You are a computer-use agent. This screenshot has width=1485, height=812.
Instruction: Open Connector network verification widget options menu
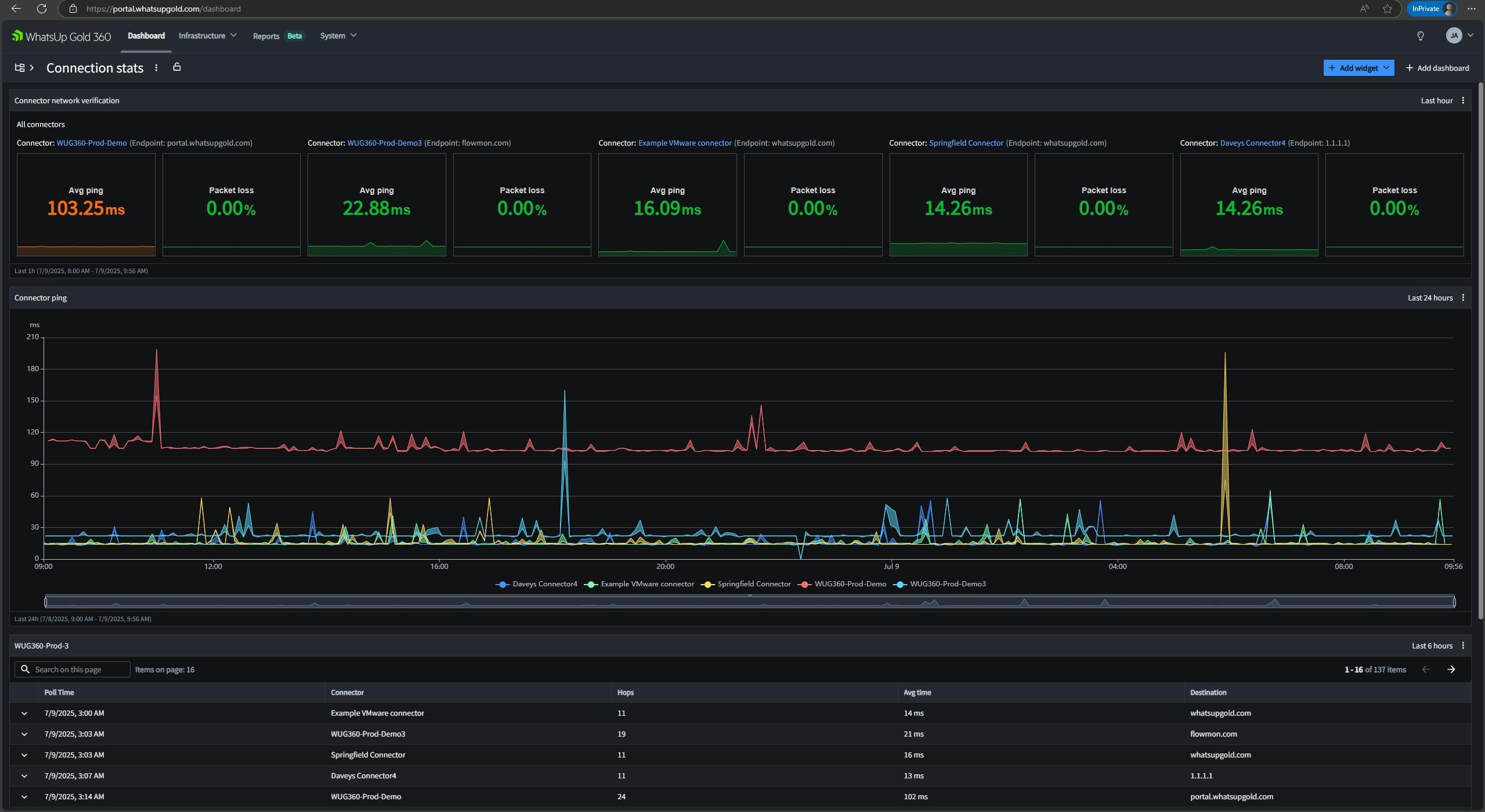1463,100
